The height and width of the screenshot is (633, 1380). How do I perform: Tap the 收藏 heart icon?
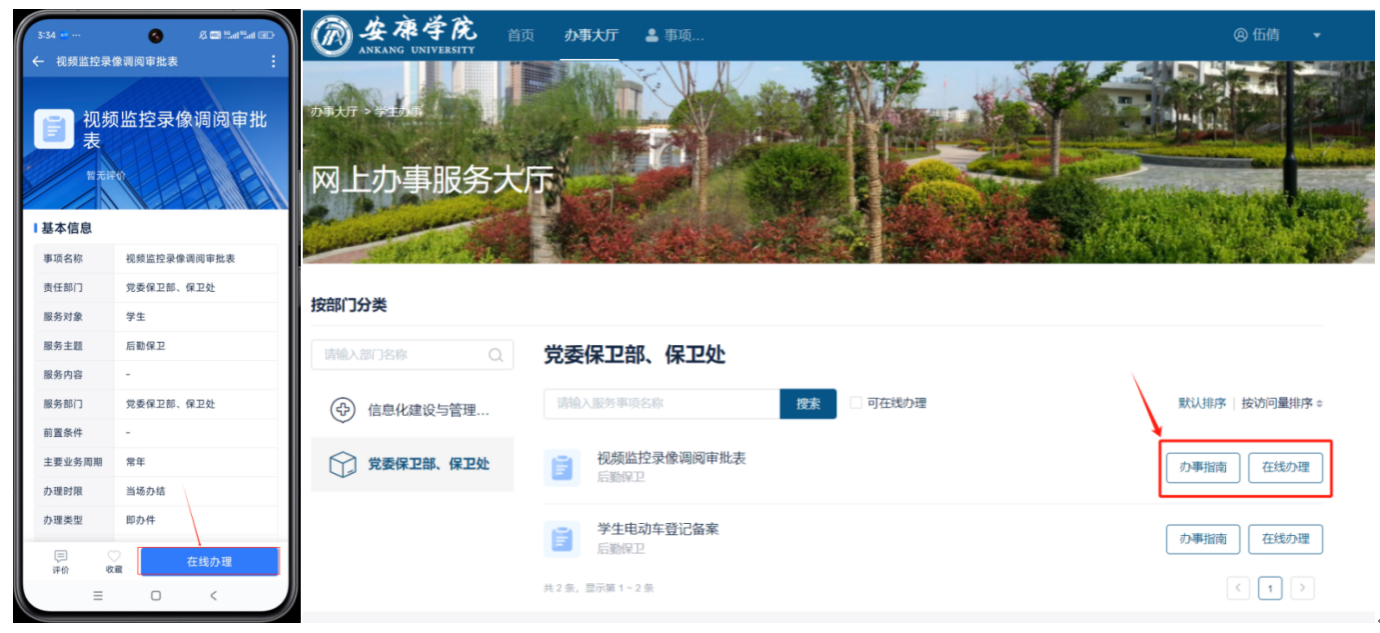click(x=114, y=557)
